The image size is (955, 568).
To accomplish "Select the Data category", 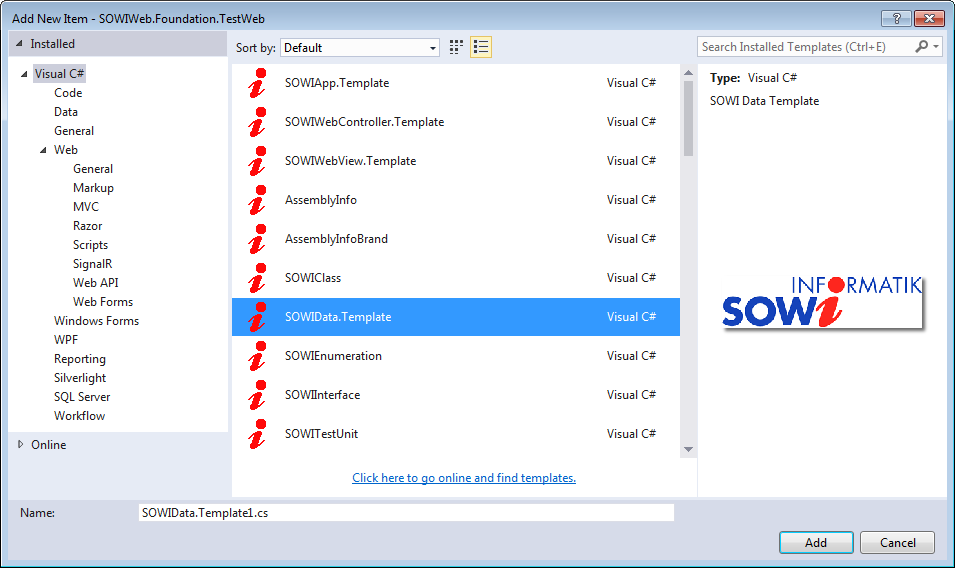I will click(66, 111).
